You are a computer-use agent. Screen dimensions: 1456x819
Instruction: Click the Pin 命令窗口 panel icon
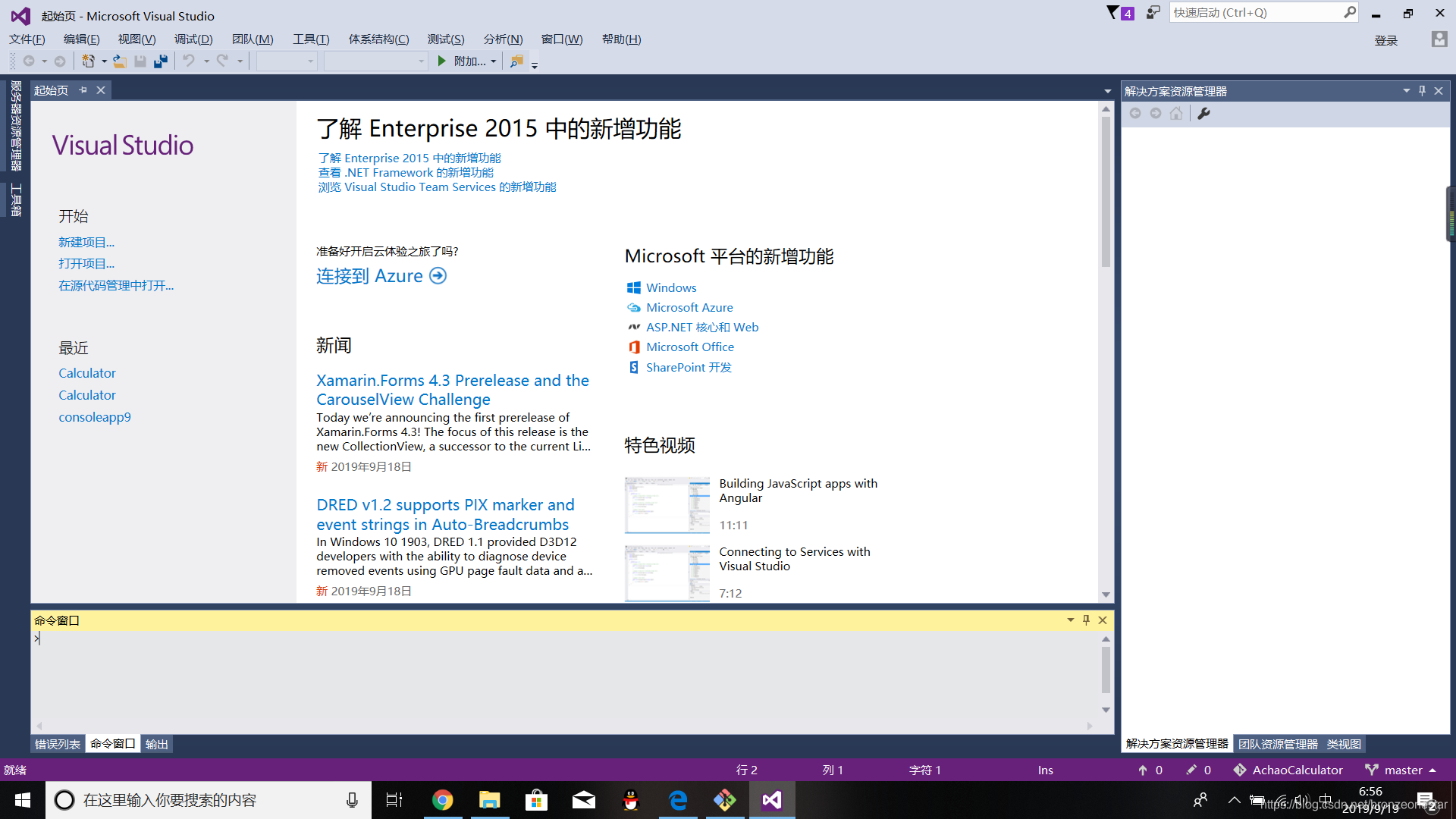coord(1087,620)
